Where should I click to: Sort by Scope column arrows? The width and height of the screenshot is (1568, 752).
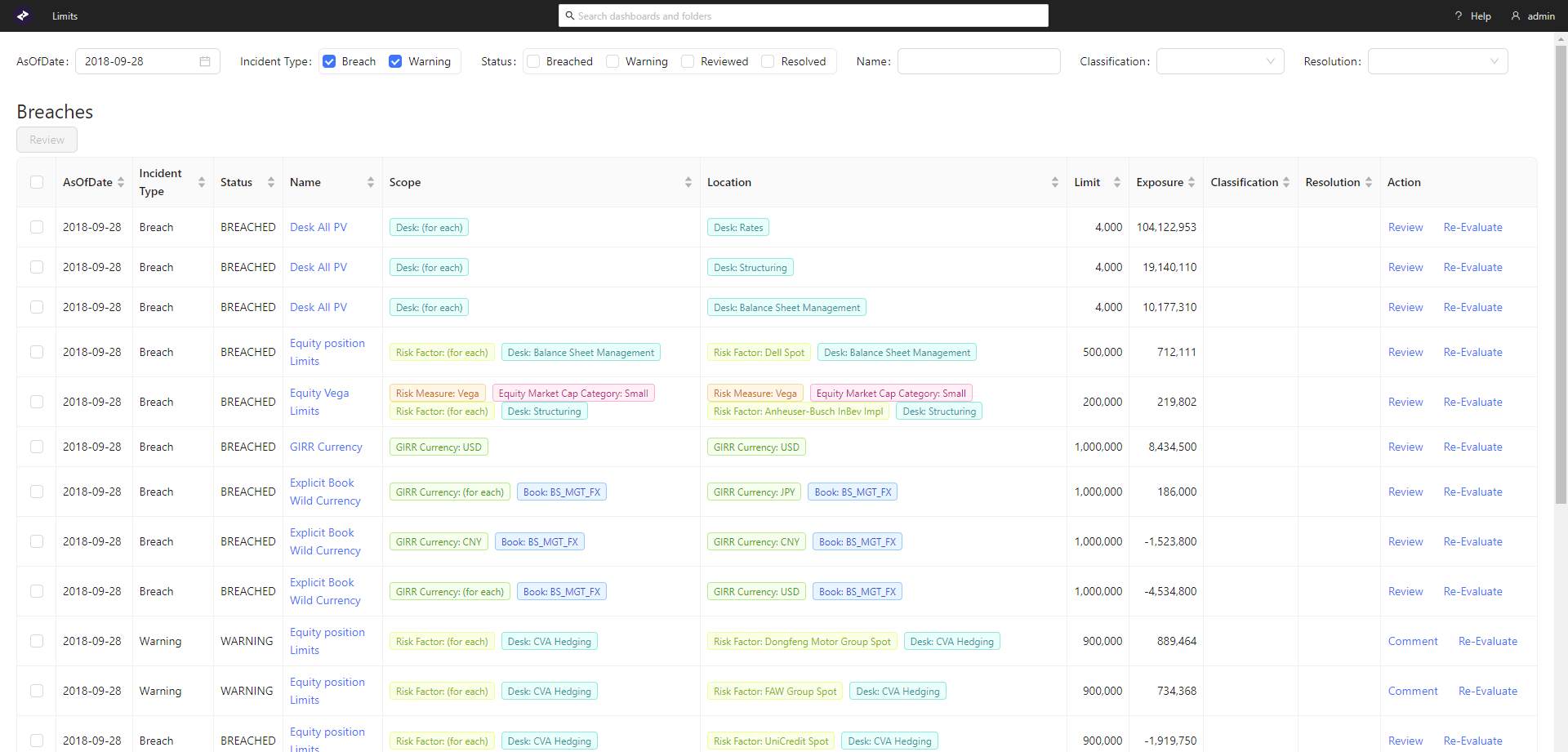coord(688,182)
